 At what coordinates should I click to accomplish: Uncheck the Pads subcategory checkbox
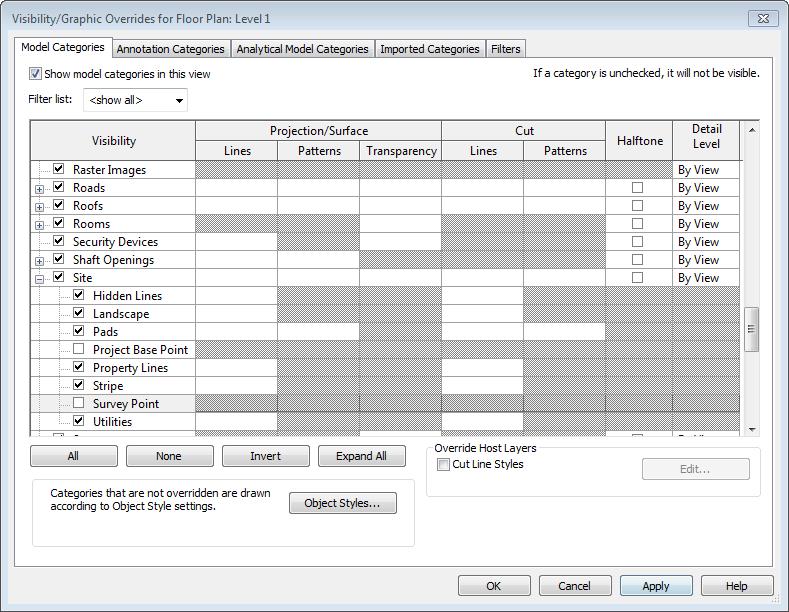pyautogui.click(x=78, y=331)
